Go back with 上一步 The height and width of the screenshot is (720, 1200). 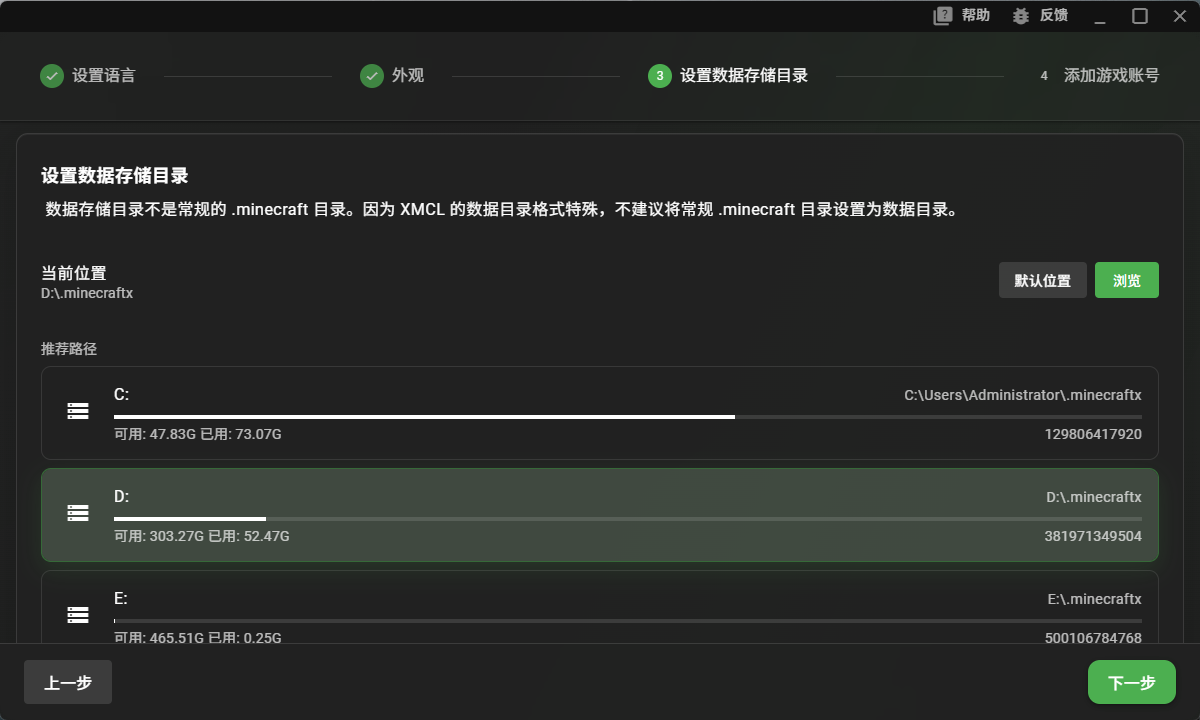68,682
